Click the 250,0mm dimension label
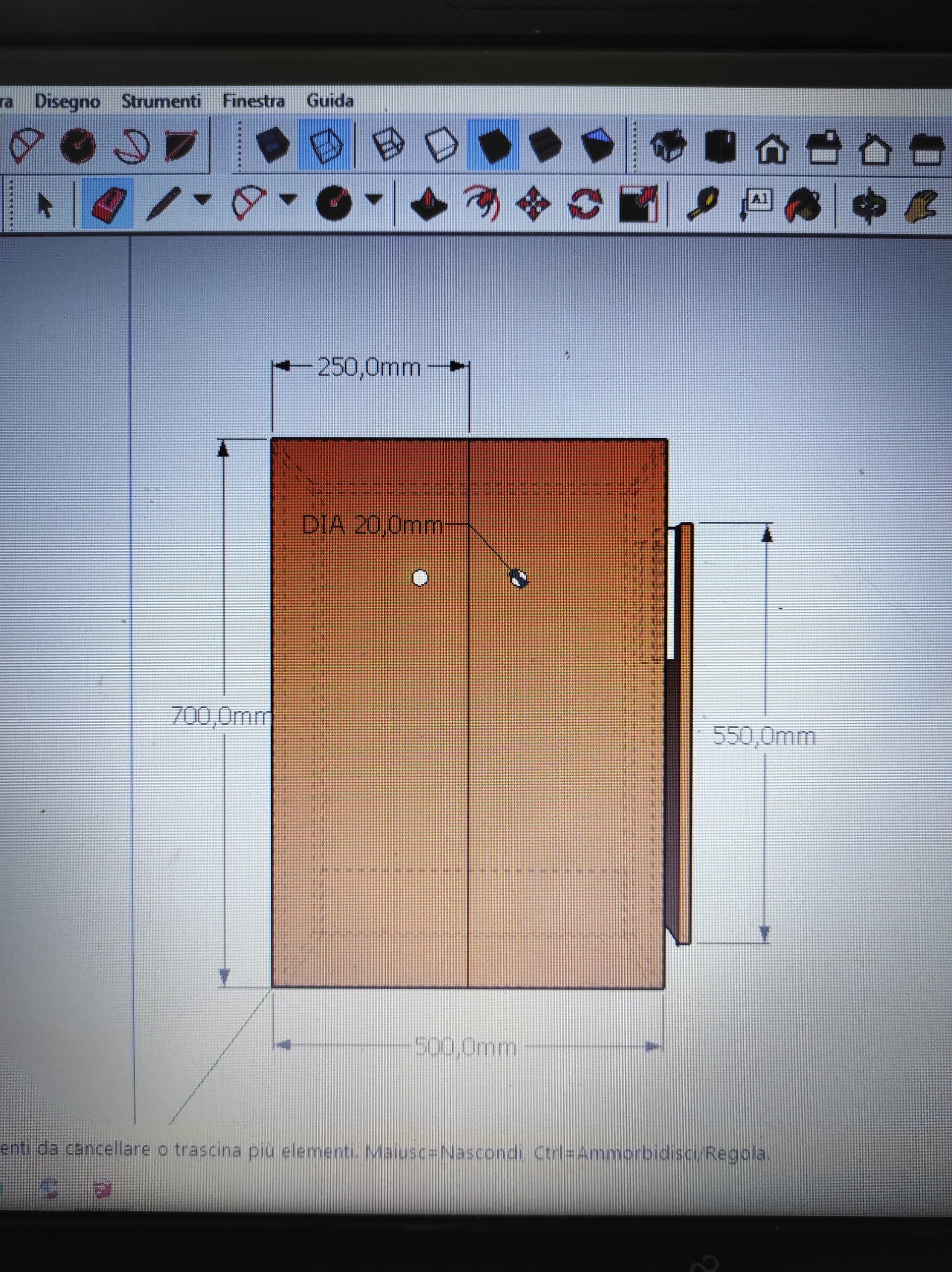The width and height of the screenshot is (952, 1272). pyautogui.click(x=369, y=367)
